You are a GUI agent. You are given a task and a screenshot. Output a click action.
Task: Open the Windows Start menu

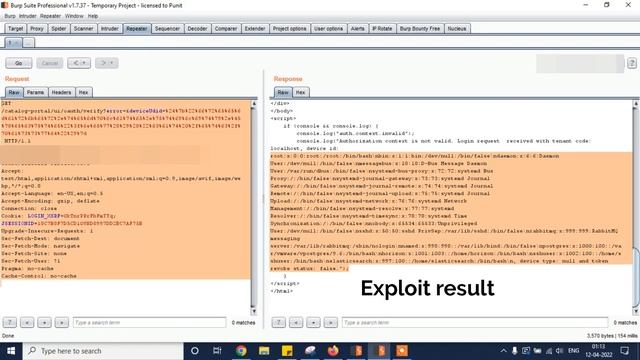tap(11, 351)
